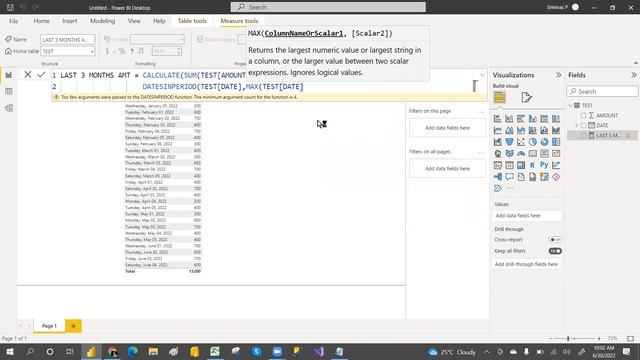
Task: Select the decomposition tree visual
Action: tap(498, 177)
